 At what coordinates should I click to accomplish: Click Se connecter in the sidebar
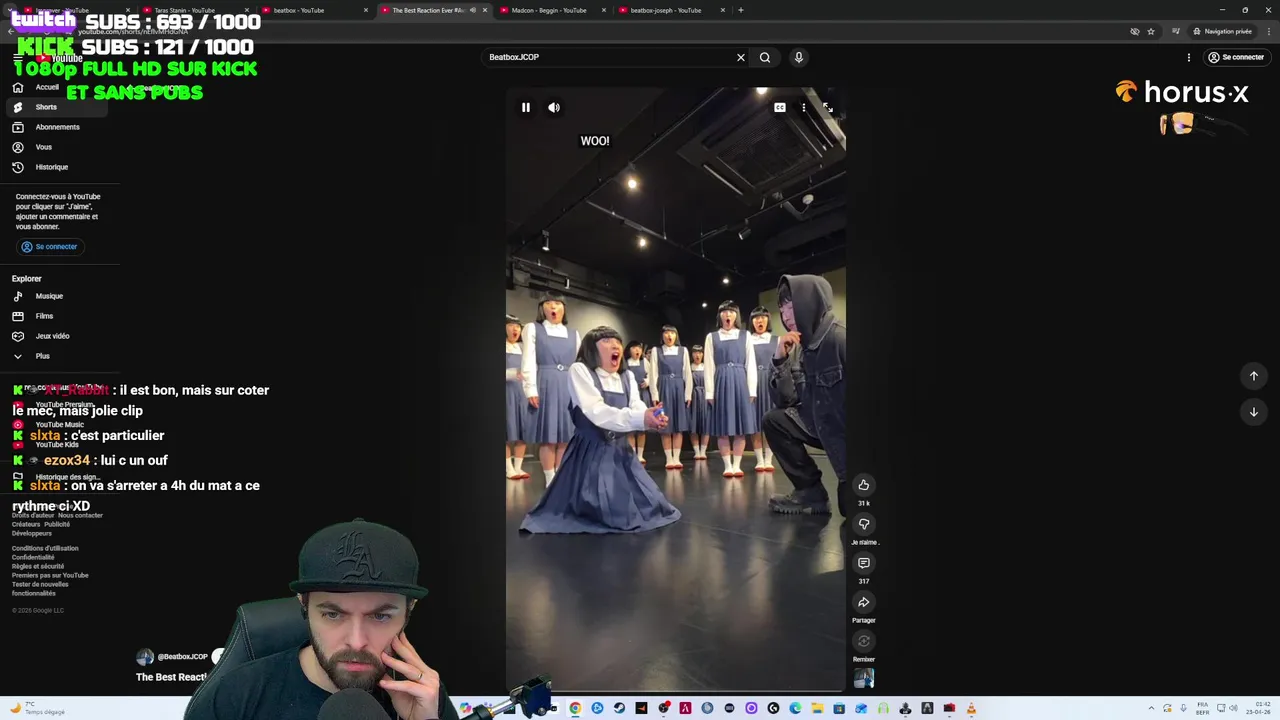(x=49, y=246)
